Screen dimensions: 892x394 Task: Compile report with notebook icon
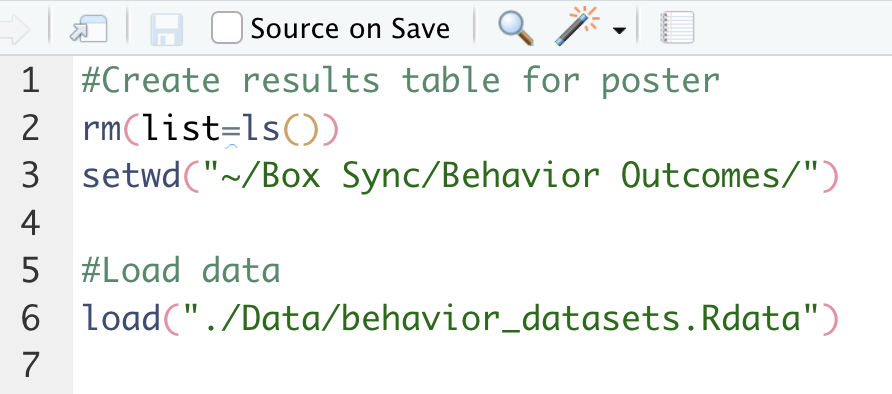677,27
